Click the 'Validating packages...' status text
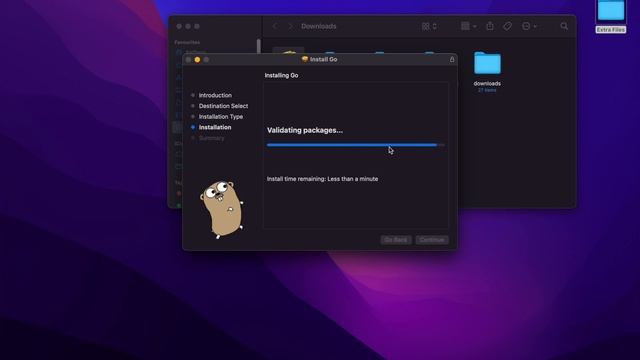640x360 pixels. 305,130
